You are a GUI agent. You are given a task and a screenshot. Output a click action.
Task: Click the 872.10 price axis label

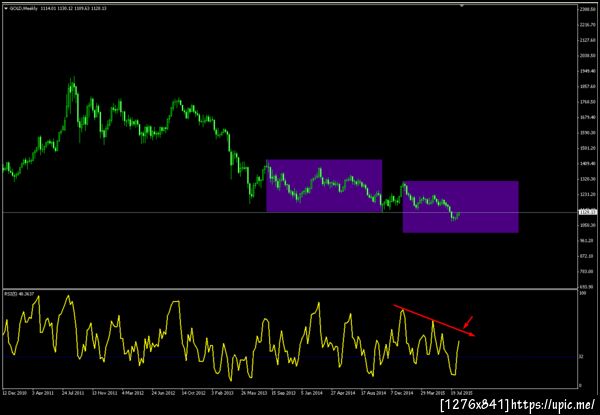589,256
